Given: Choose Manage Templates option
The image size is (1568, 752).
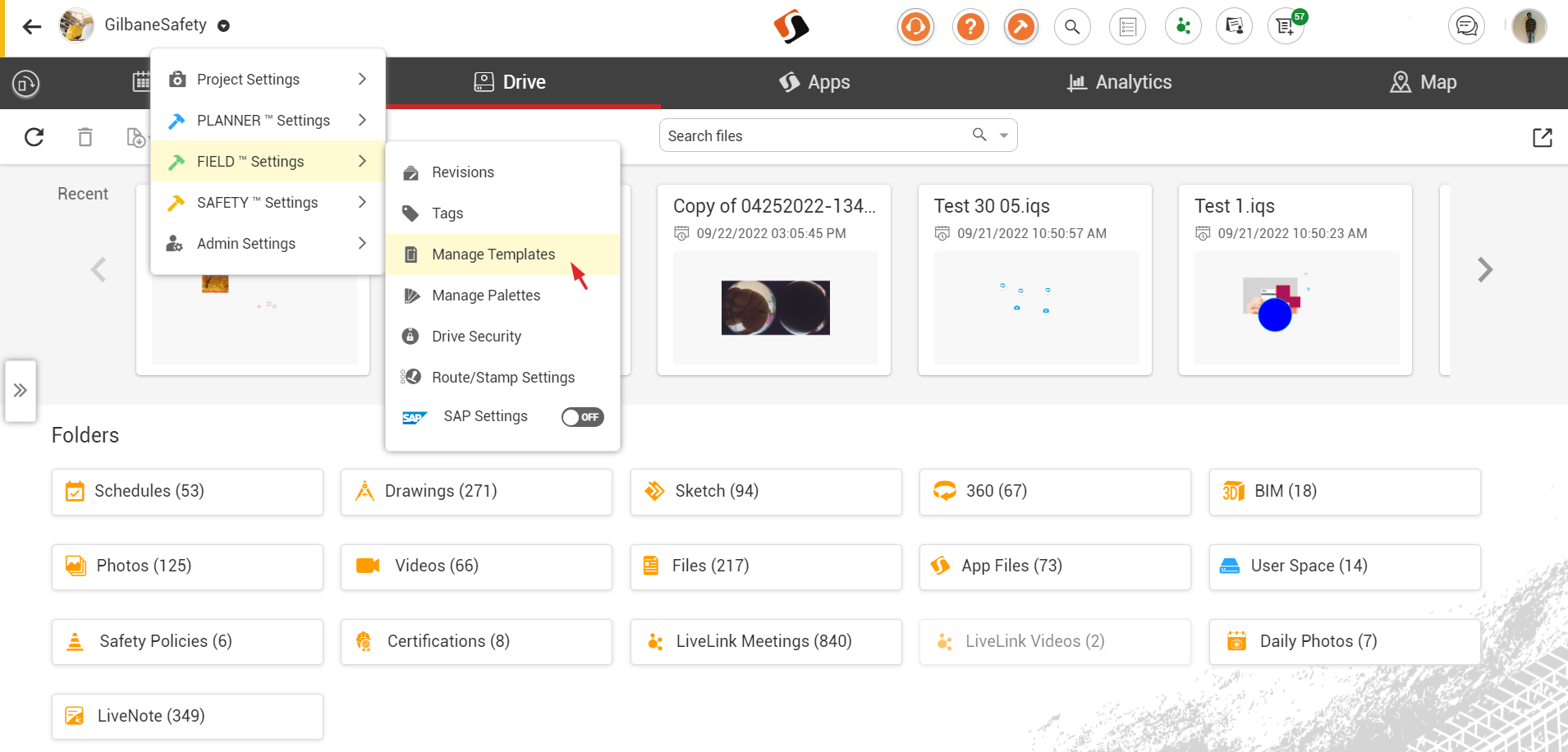Looking at the screenshot, I should point(502,254).
